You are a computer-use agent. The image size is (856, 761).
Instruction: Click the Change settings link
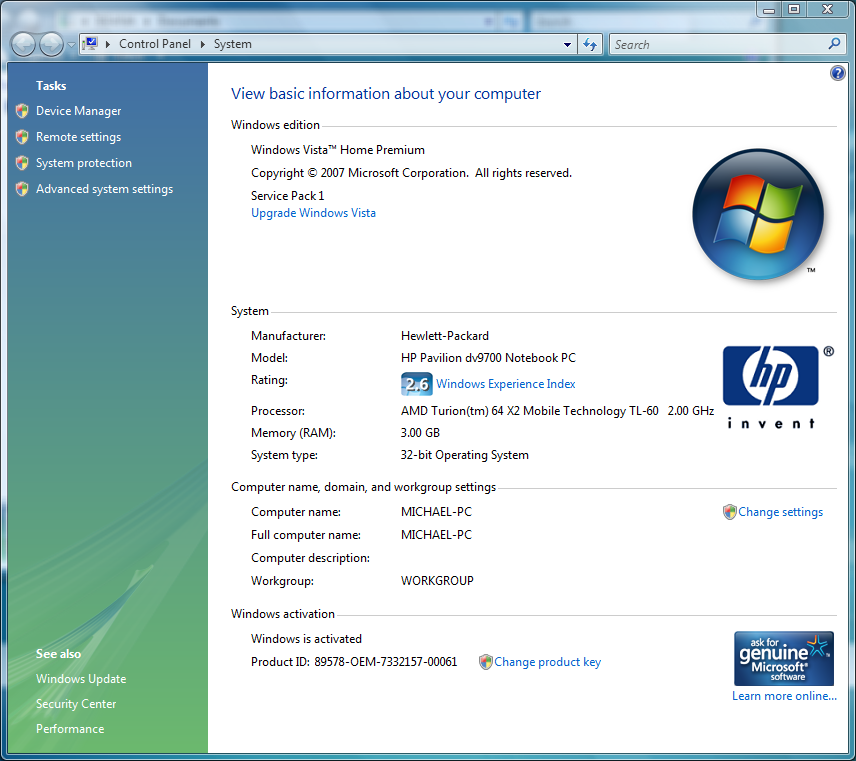781,512
